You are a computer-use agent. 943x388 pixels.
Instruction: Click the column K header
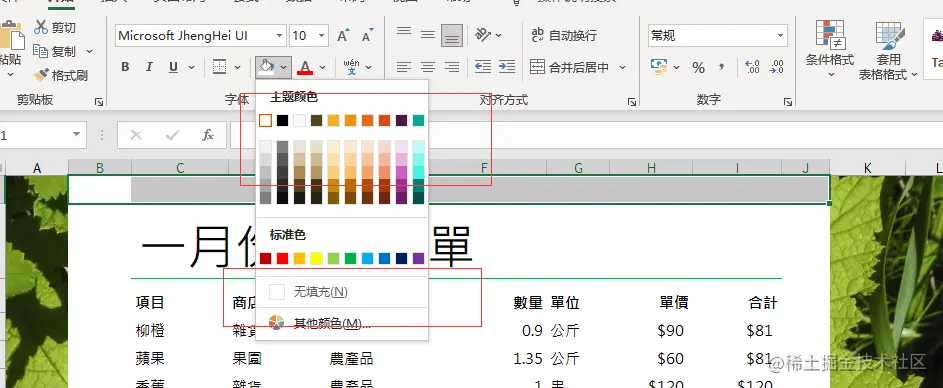pos(867,168)
